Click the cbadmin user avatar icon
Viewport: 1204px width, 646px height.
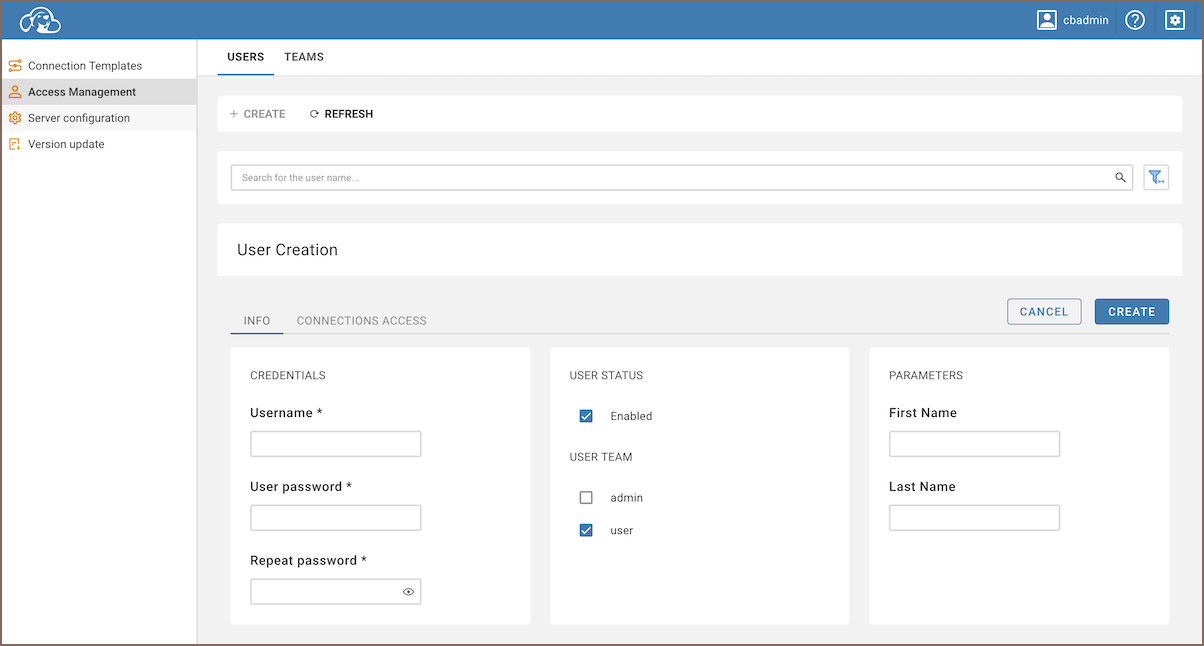[1047, 20]
